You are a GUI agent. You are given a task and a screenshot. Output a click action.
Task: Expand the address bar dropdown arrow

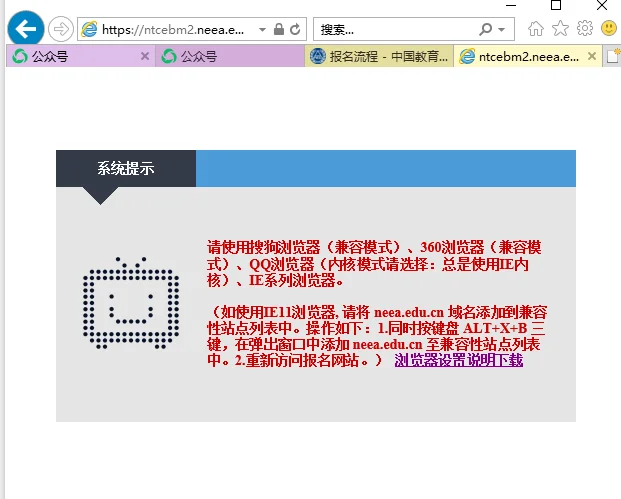[x=262, y=29]
